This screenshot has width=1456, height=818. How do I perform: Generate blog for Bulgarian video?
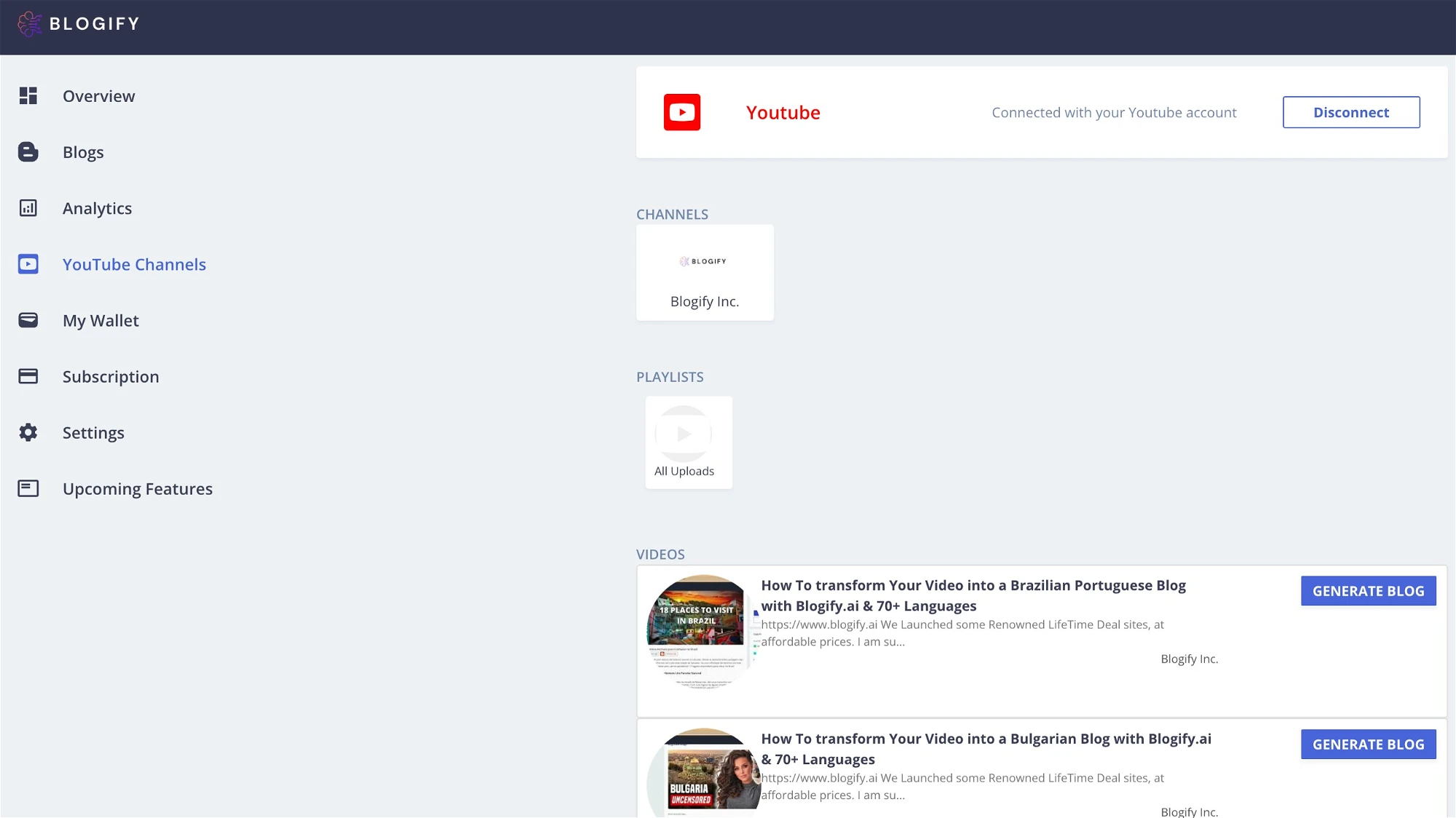[x=1369, y=744]
